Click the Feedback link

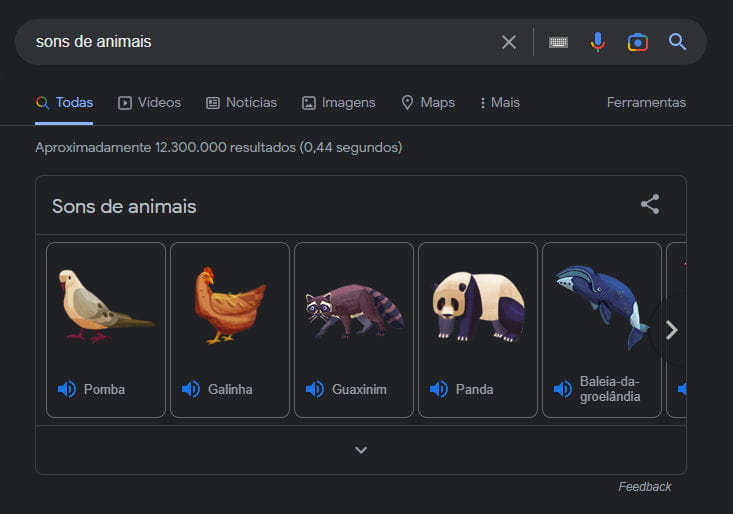(x=645, y=486)
